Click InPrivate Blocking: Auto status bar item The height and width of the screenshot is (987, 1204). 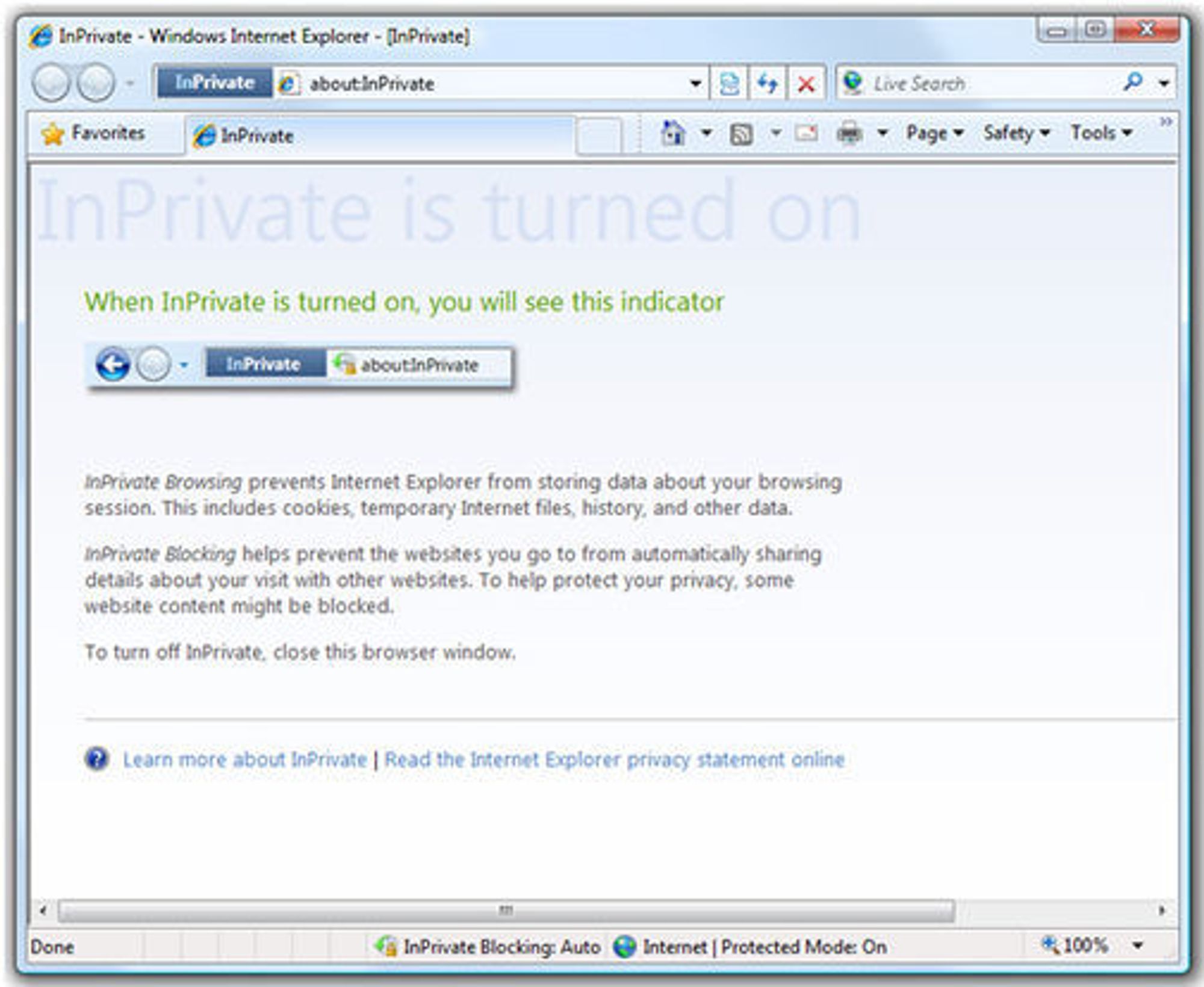click(x=488, y=947)
